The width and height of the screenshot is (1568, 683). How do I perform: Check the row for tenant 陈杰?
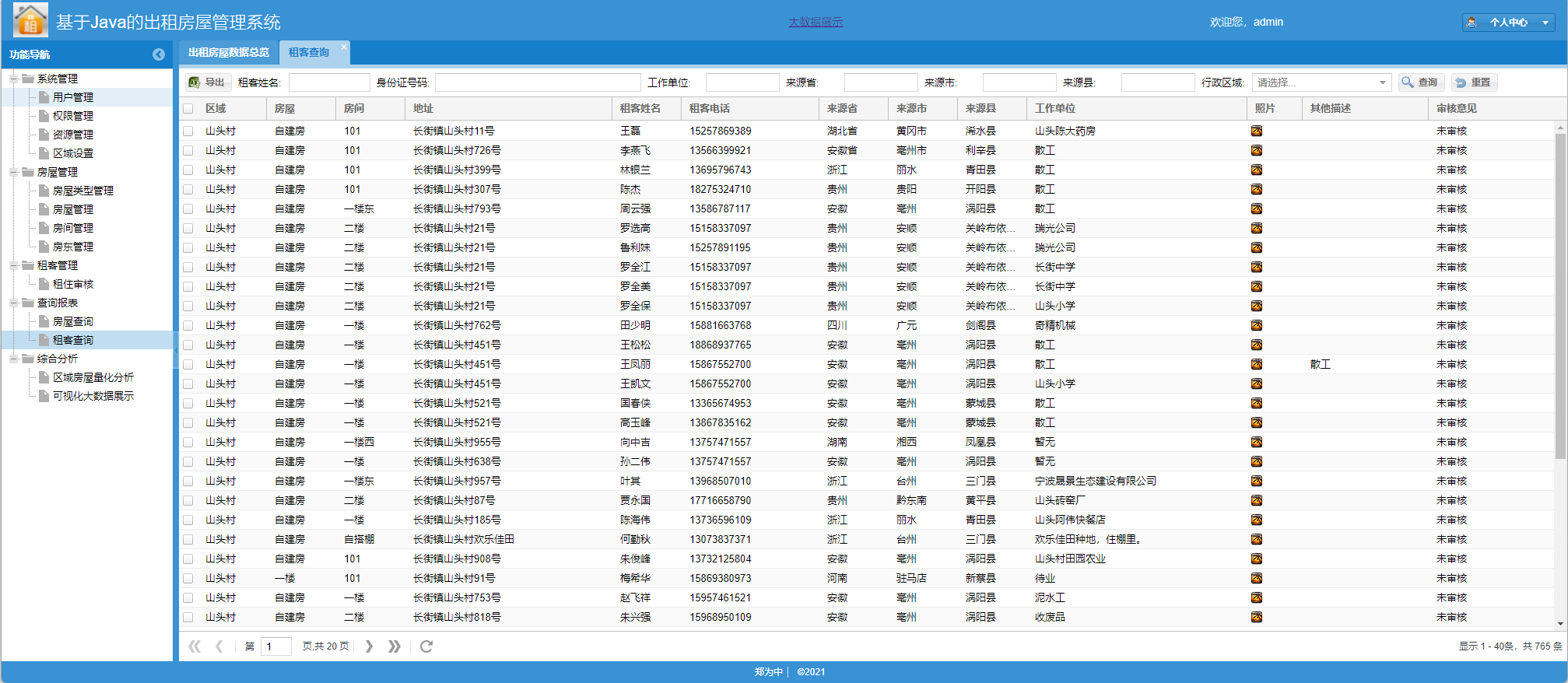click(188, 189)
